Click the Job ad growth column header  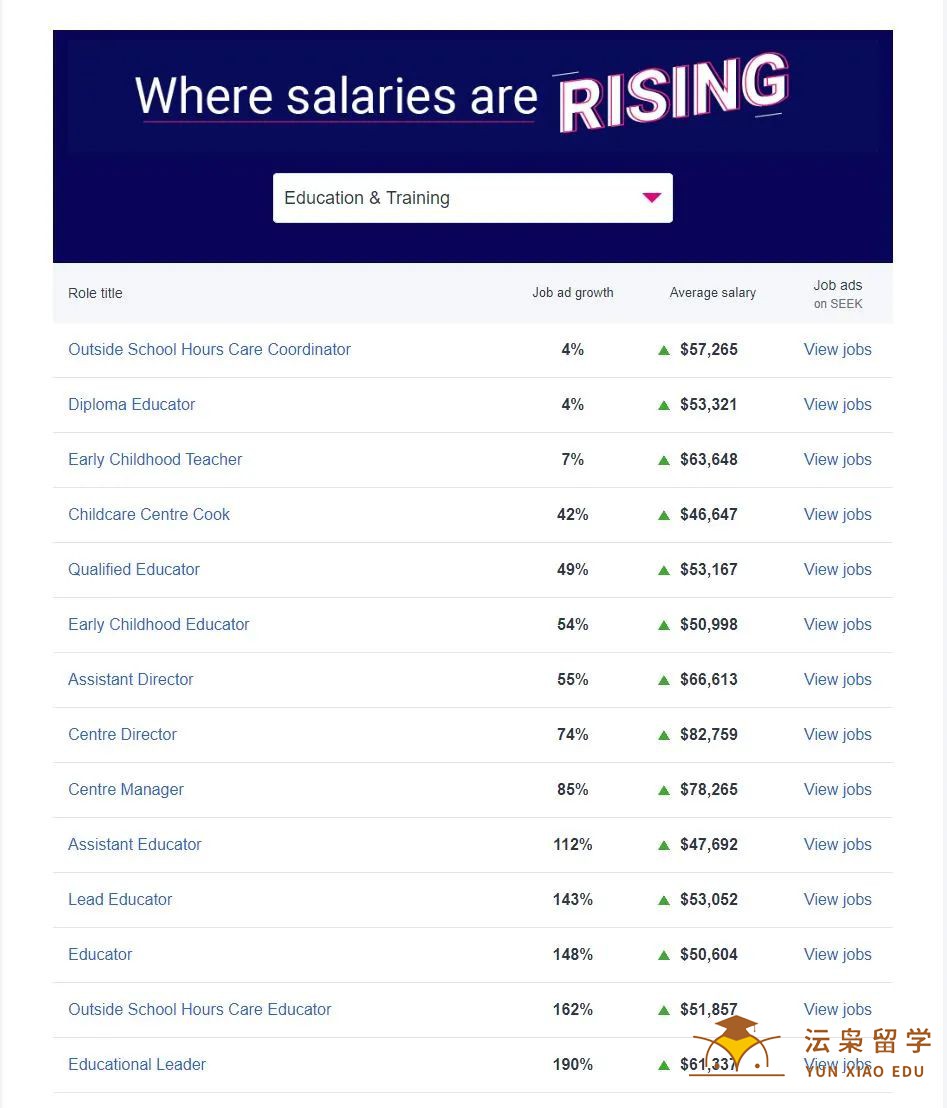(572, 293)
